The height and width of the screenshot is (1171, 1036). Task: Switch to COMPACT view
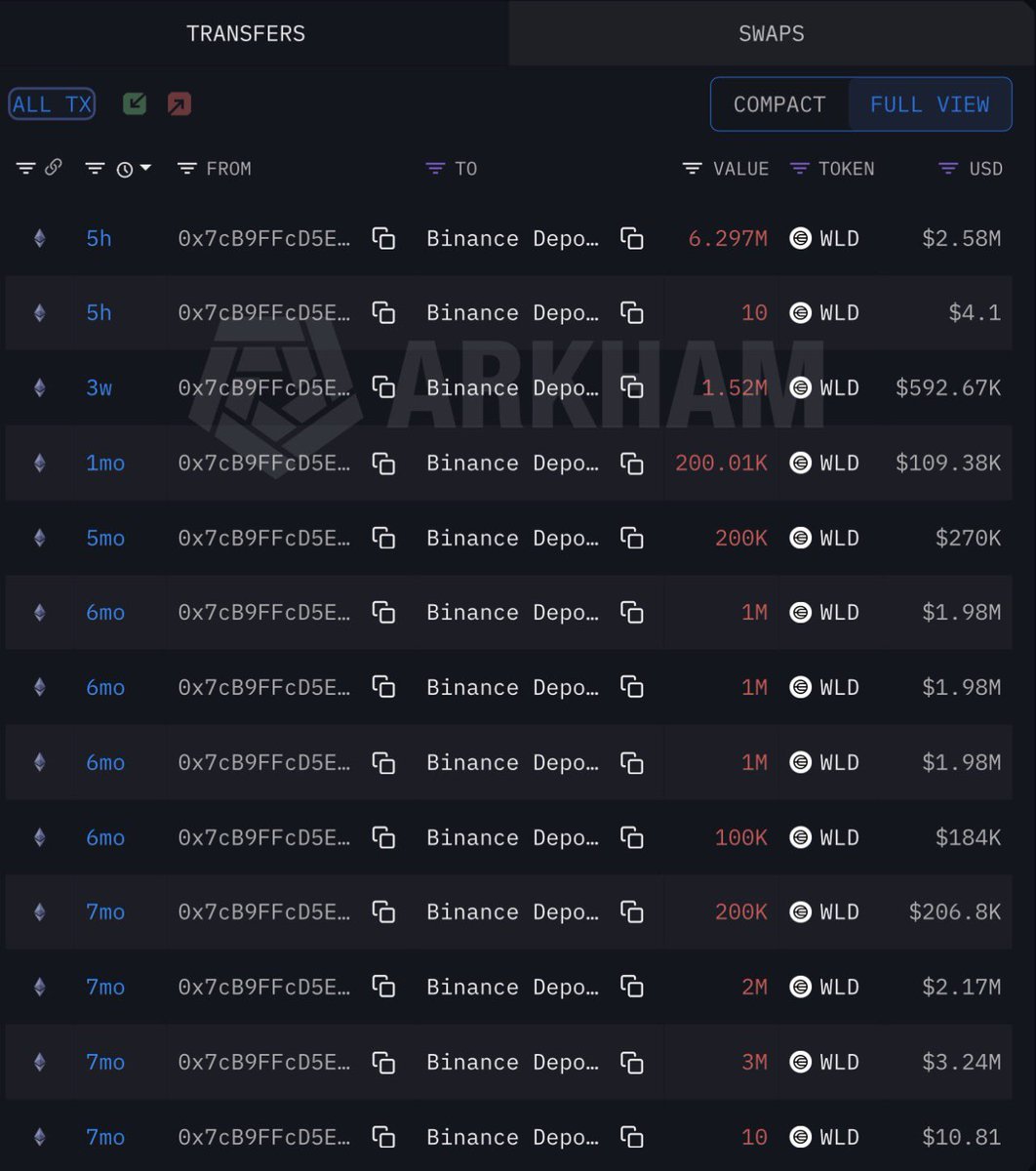779,104
